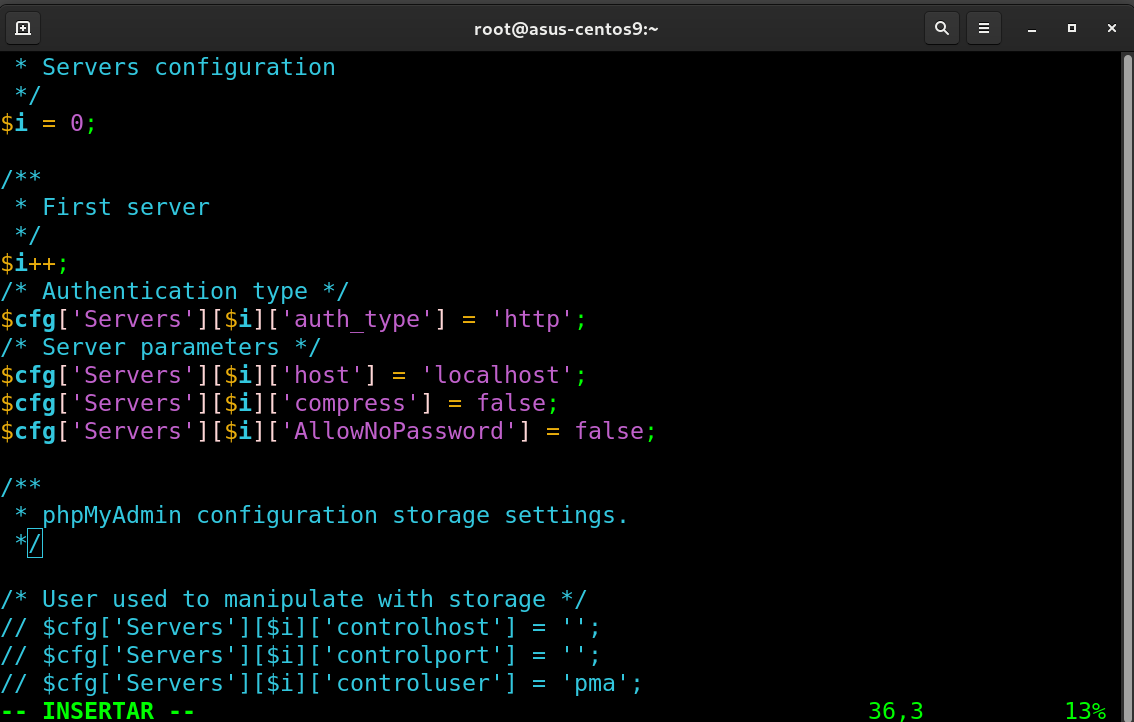
Task: Click the root@asus-centos9 title bar text
Action: pyautogui.click(x=566, y=28)
